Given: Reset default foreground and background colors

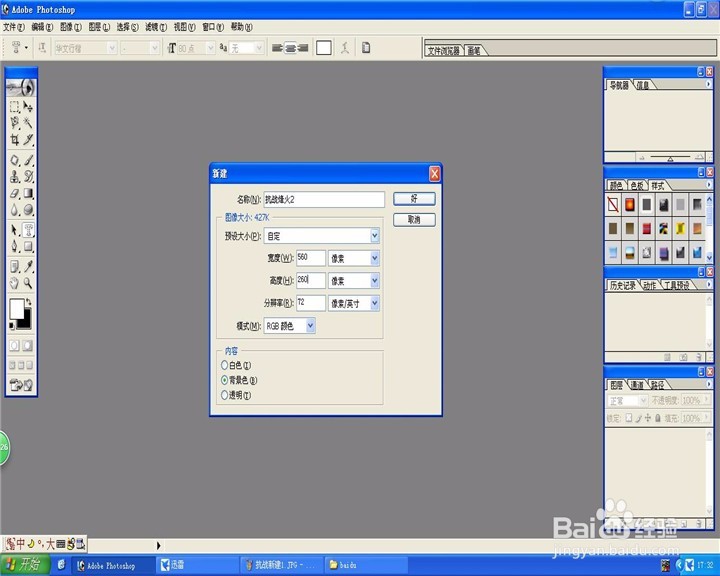Looking at the screenshot, I should coord(12,326).
